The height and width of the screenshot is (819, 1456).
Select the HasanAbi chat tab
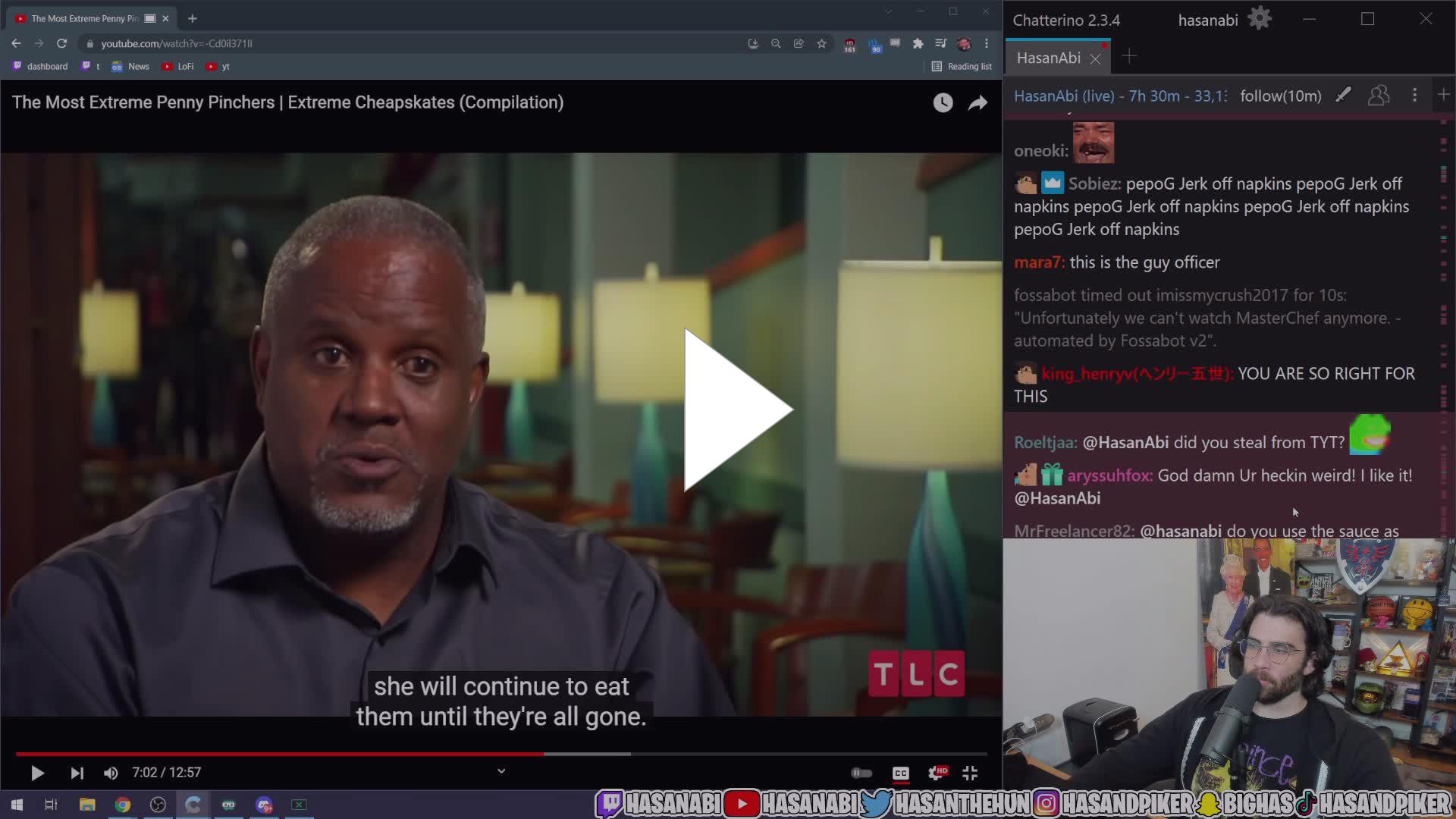(x=1049, y=58)
